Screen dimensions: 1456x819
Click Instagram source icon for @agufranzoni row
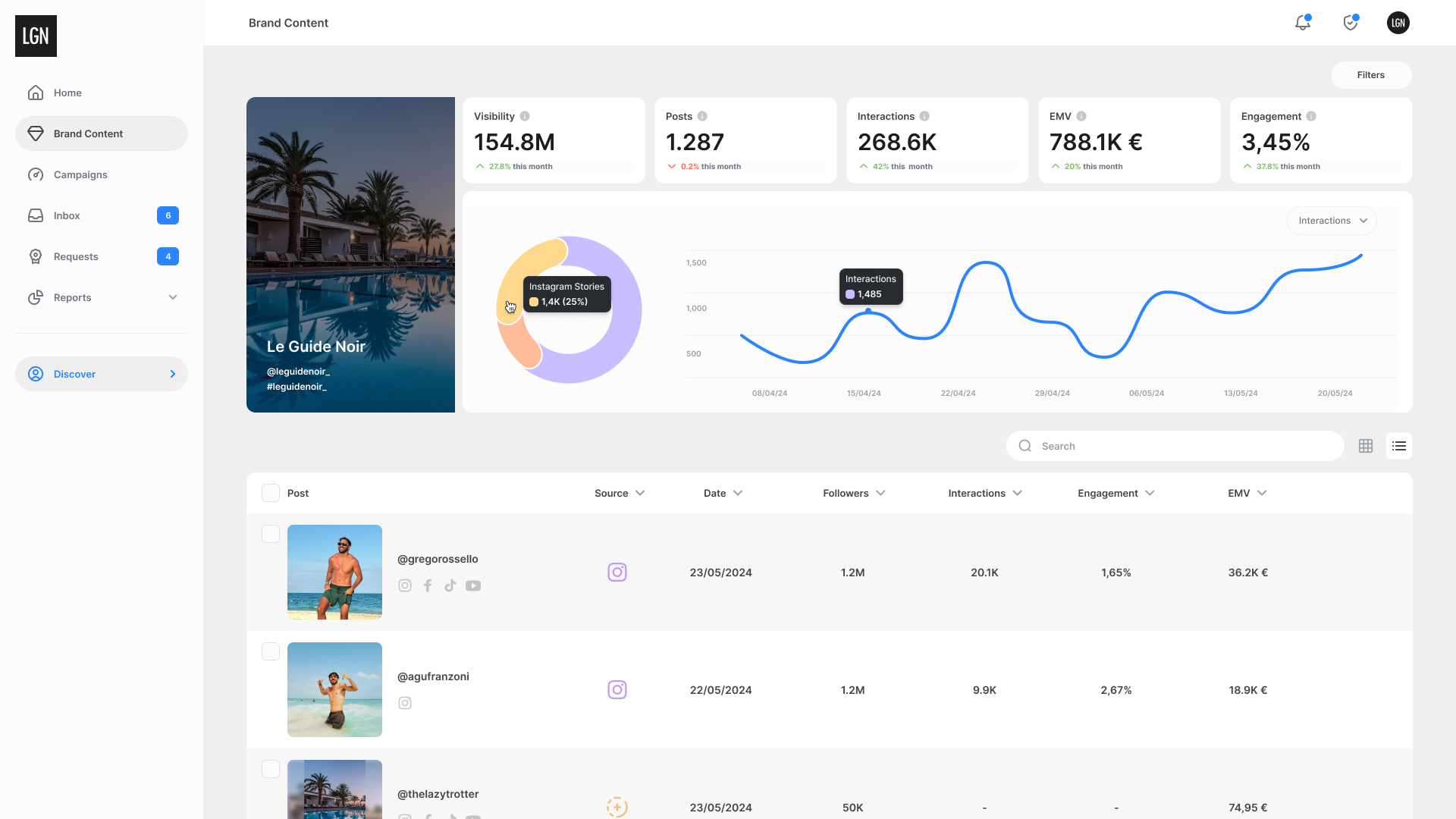[x=617, y=689]
